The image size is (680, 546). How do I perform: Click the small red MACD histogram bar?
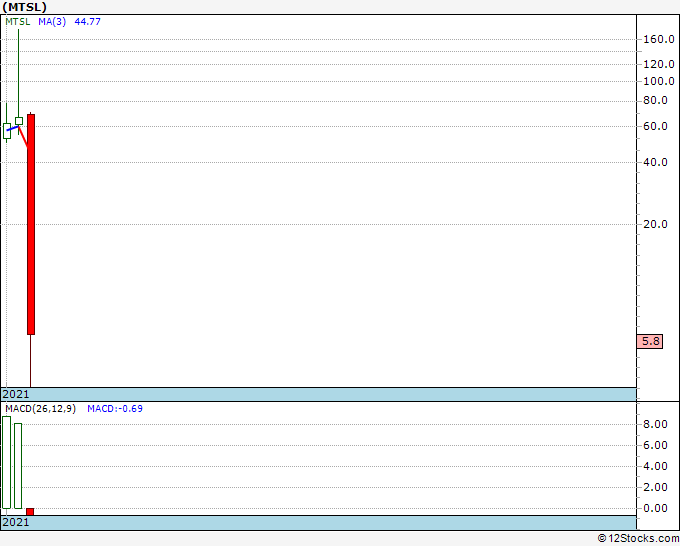click(30, 512)
